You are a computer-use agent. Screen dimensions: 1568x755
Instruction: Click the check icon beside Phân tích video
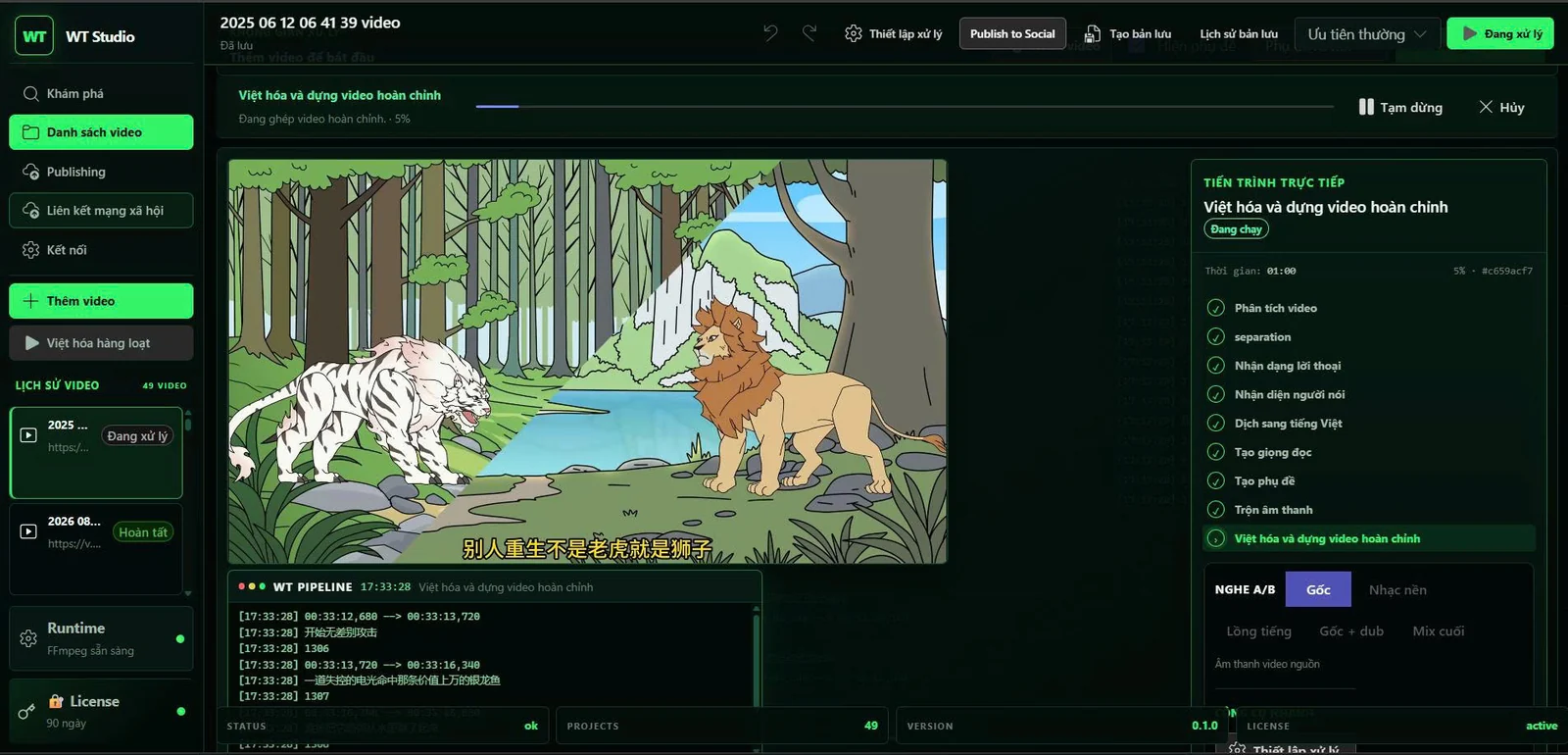(x=1216, y=308)
